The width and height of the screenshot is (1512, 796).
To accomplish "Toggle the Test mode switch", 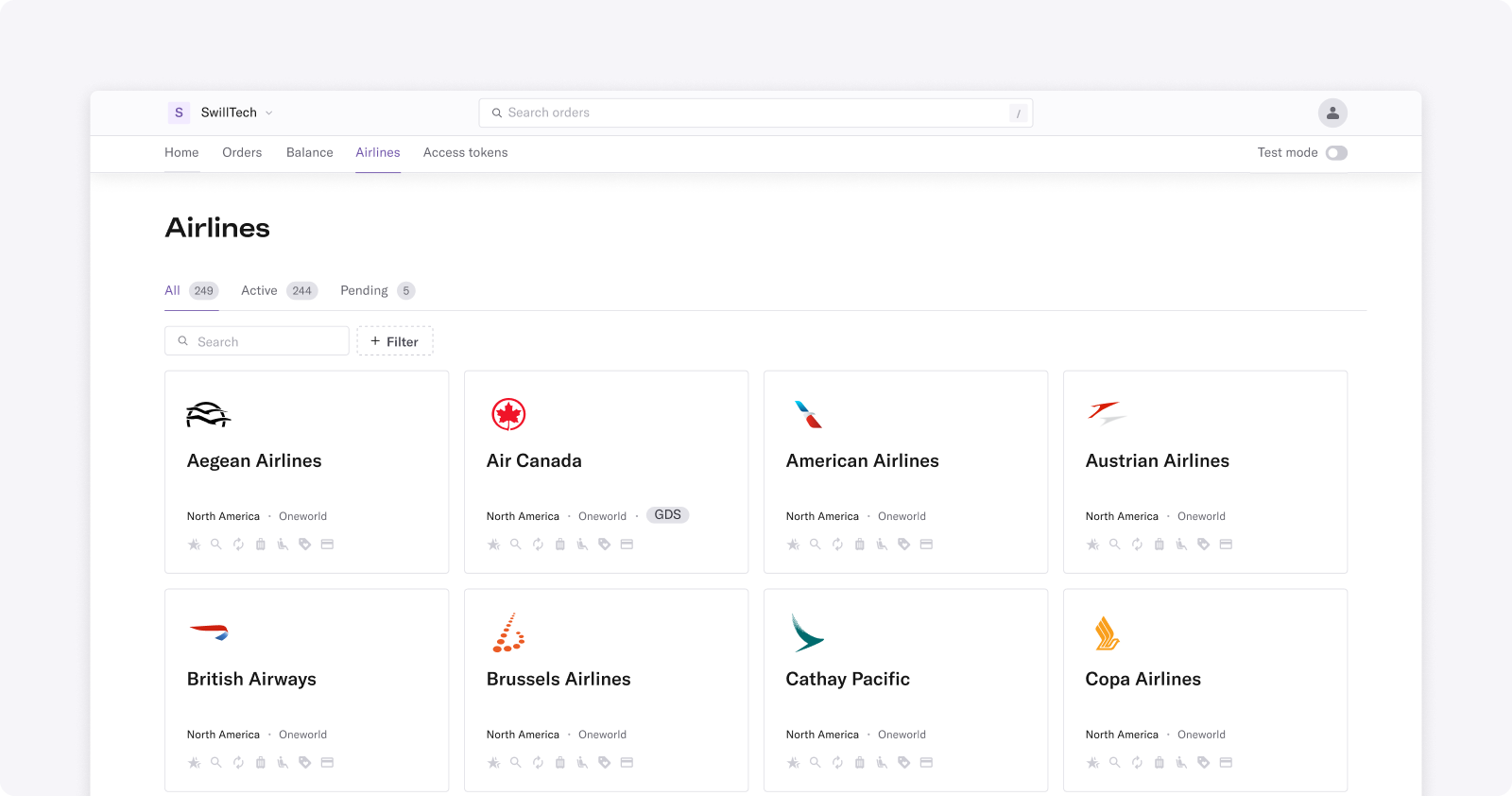I will pos(1336,153).
